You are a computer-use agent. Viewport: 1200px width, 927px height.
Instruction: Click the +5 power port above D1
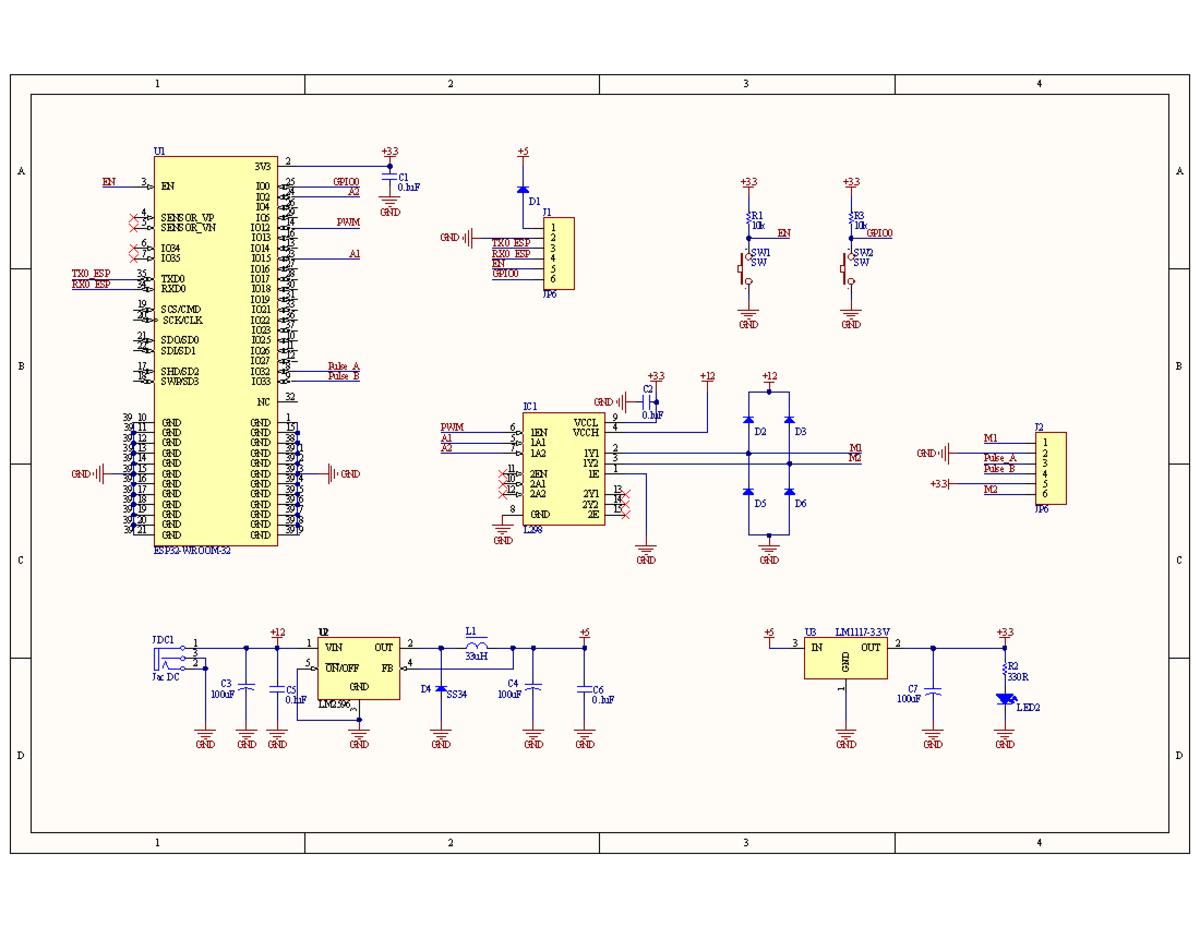coord(522,151)
